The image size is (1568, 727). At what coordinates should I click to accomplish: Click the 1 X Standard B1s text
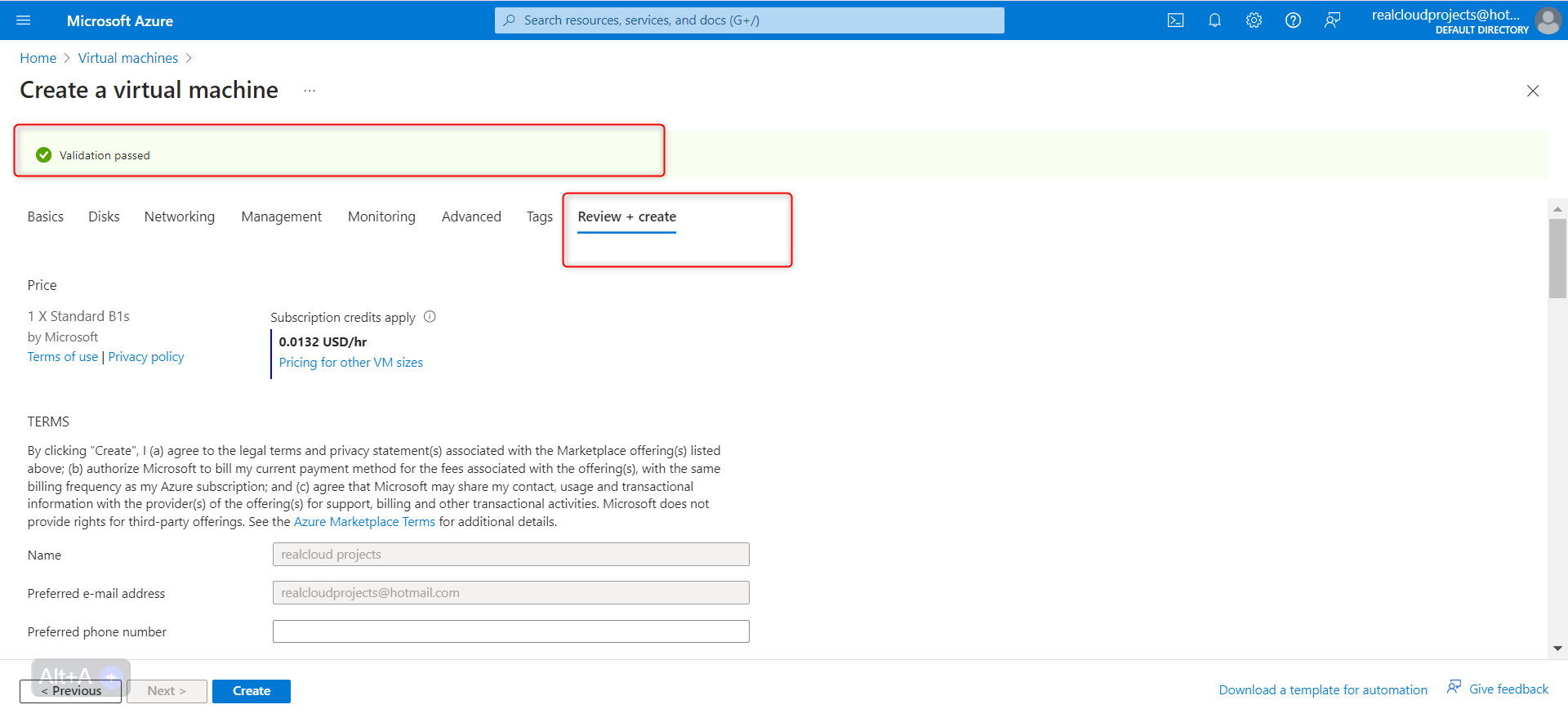point(78,316)
